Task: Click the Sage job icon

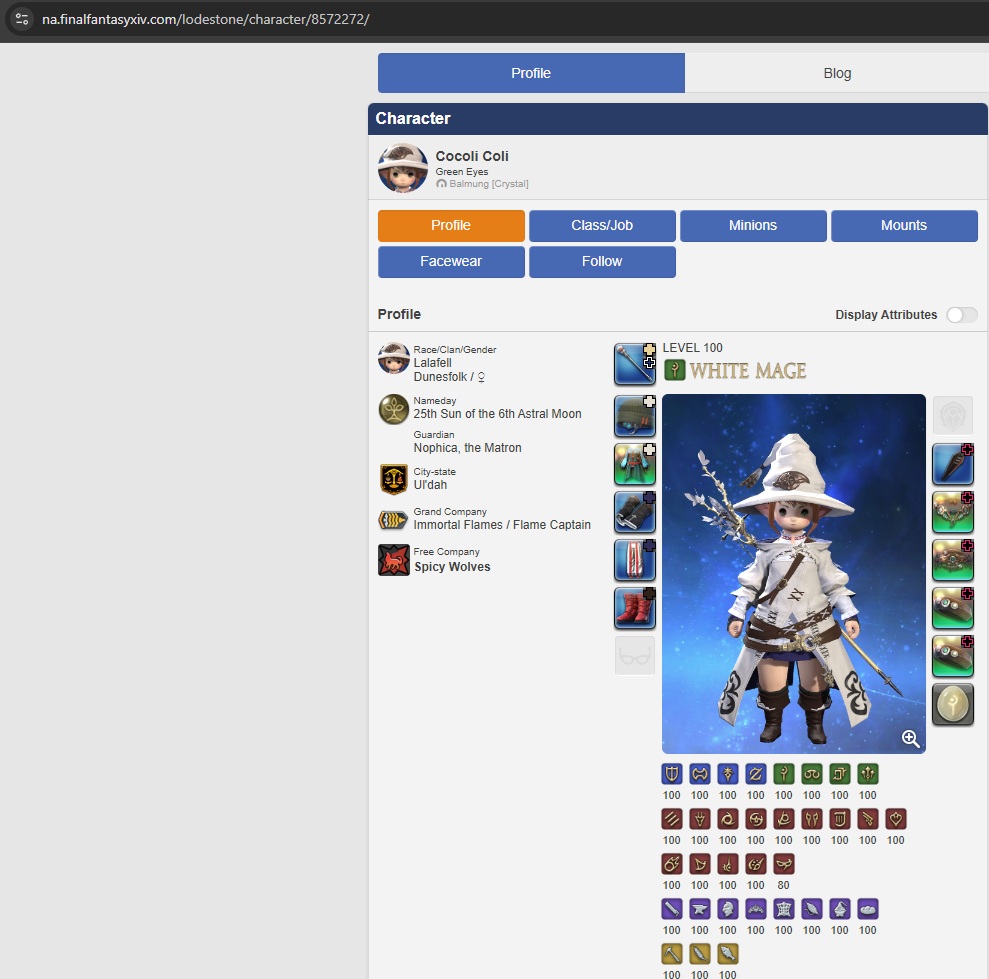Action: pos(868,773)
